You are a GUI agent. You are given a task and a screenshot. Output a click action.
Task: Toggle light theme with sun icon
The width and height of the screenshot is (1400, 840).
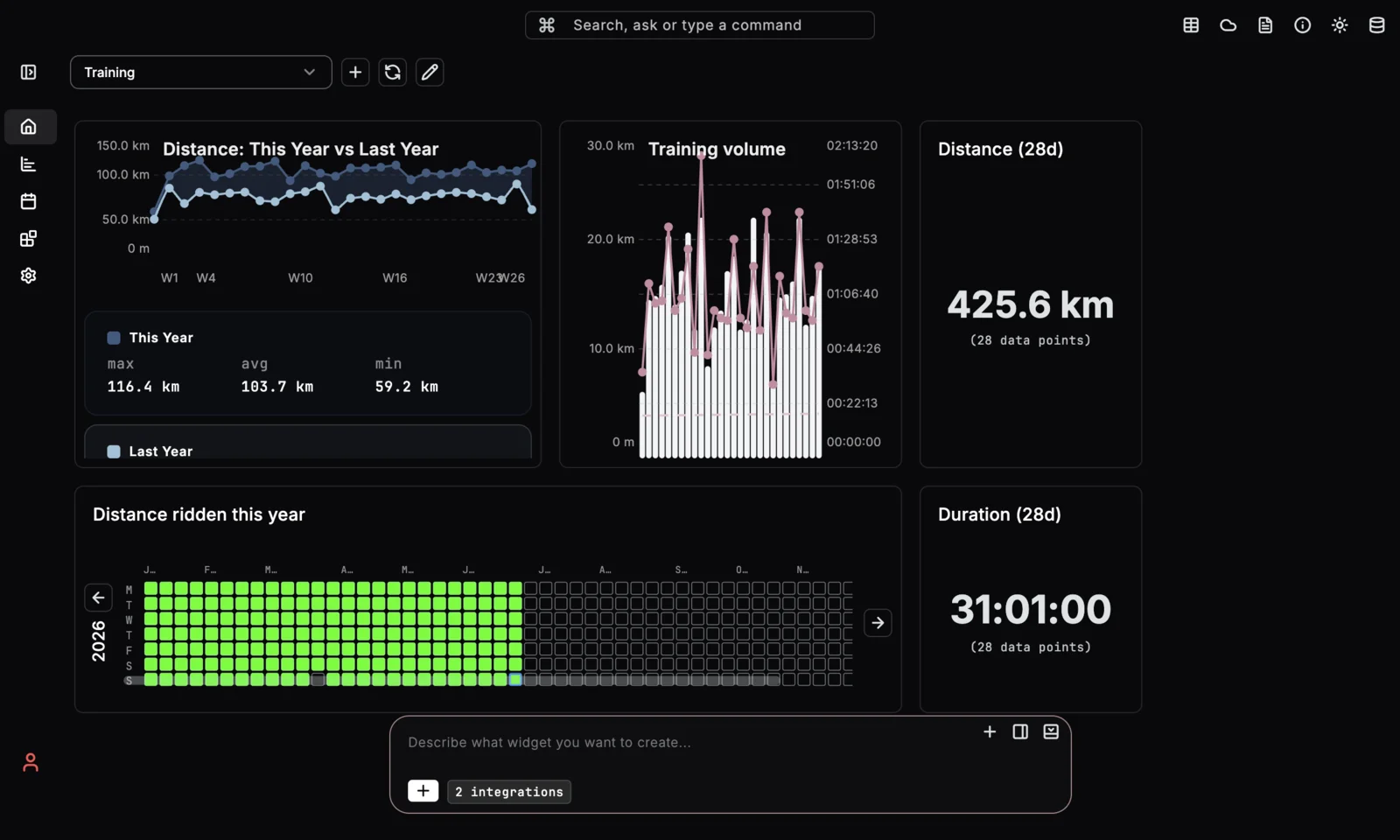[x=1340, y=25]
